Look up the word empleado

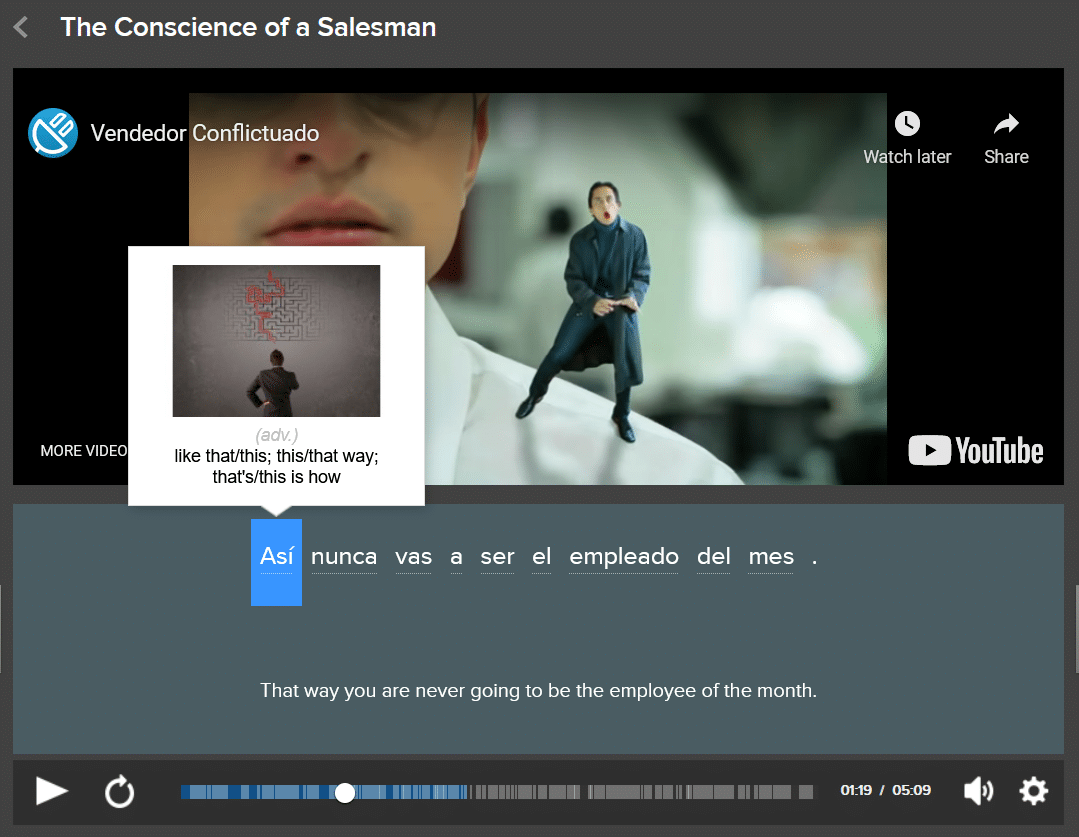tap(623, 557)
